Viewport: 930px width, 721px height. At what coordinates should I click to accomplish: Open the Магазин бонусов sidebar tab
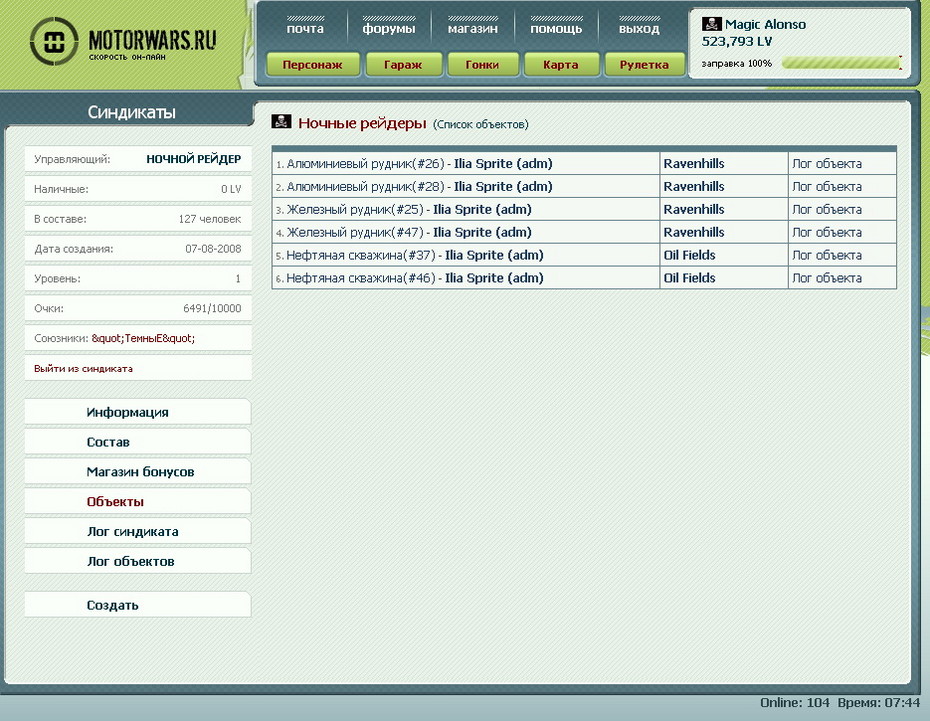click(140, 472)
